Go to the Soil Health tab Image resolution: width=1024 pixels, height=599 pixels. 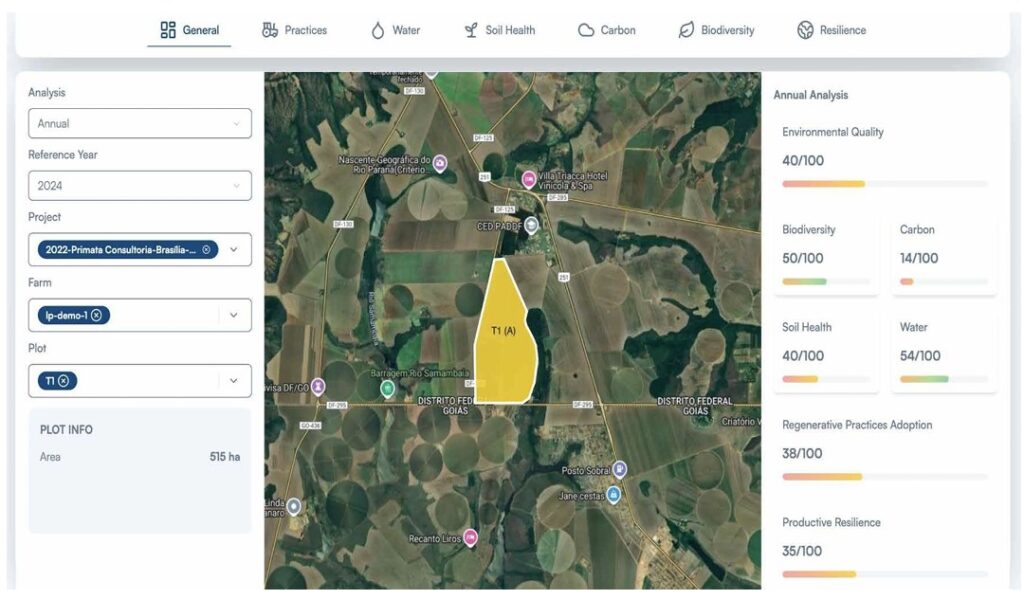[x=500, y=30]
